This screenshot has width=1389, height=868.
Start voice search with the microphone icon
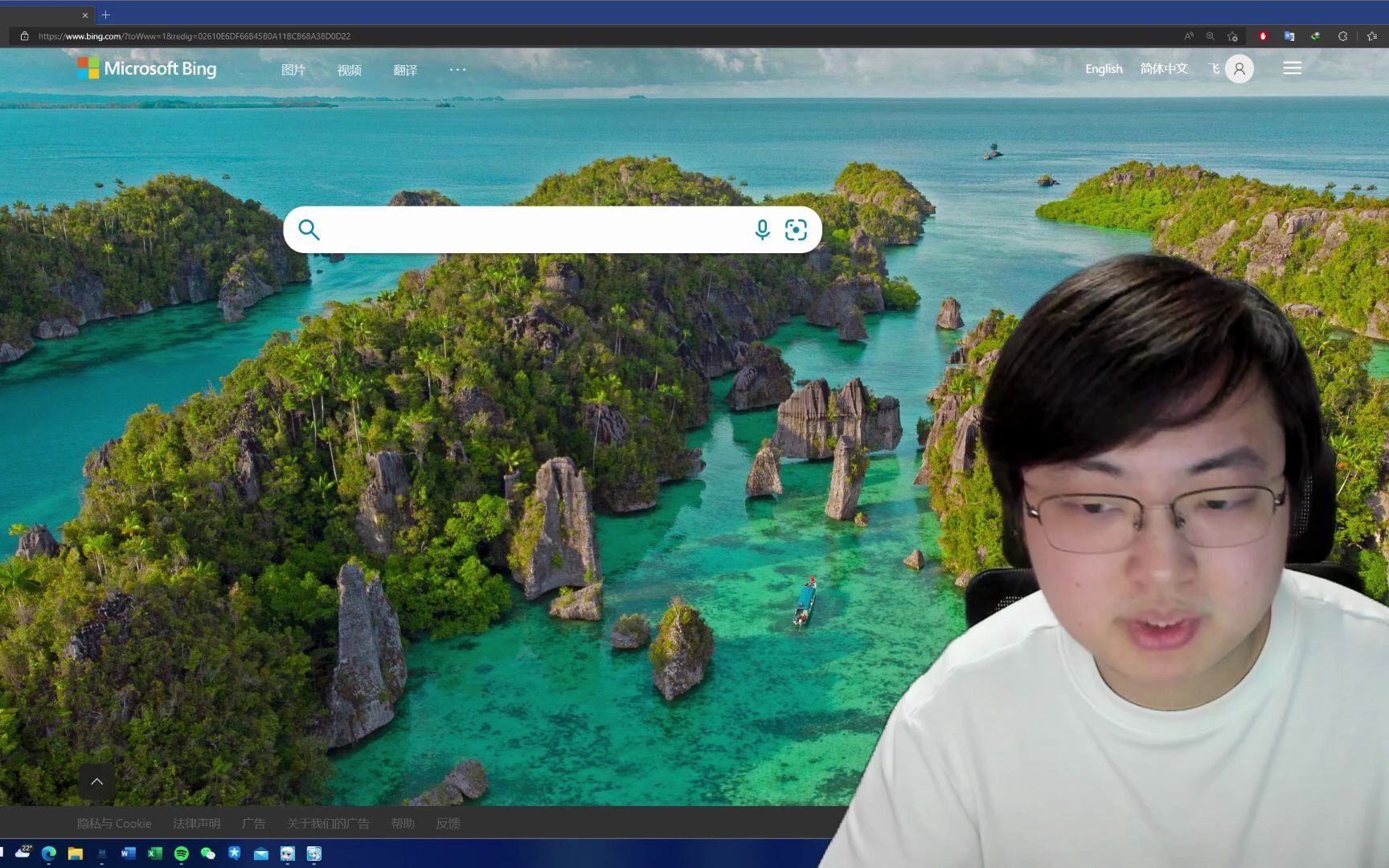(761, 230)
